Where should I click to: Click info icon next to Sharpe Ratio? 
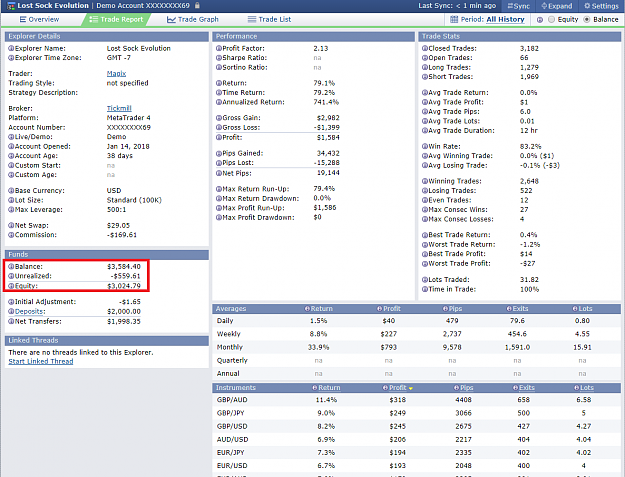coord(219,58)
